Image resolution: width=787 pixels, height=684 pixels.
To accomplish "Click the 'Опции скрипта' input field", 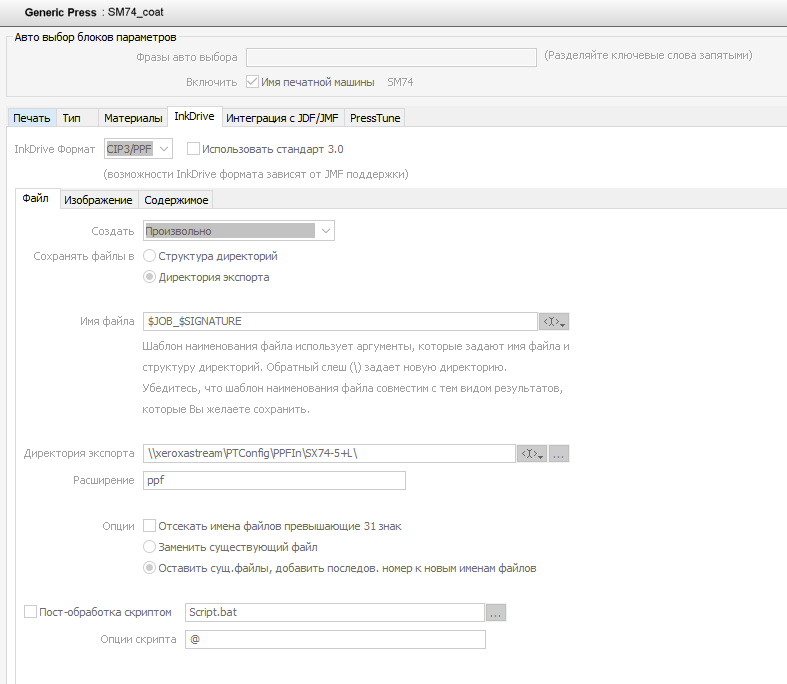I will (335, 639).
